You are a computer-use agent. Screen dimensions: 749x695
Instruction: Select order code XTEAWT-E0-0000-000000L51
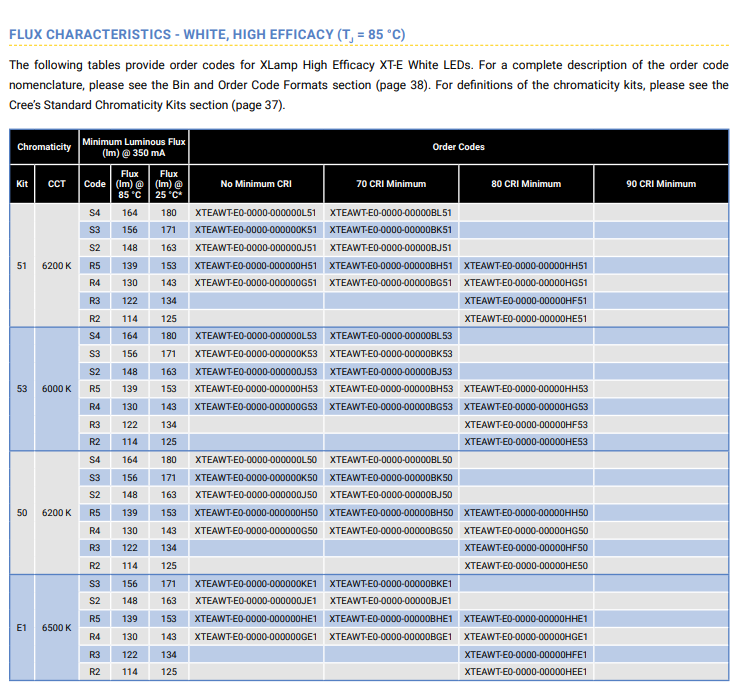tap(256, 213)
